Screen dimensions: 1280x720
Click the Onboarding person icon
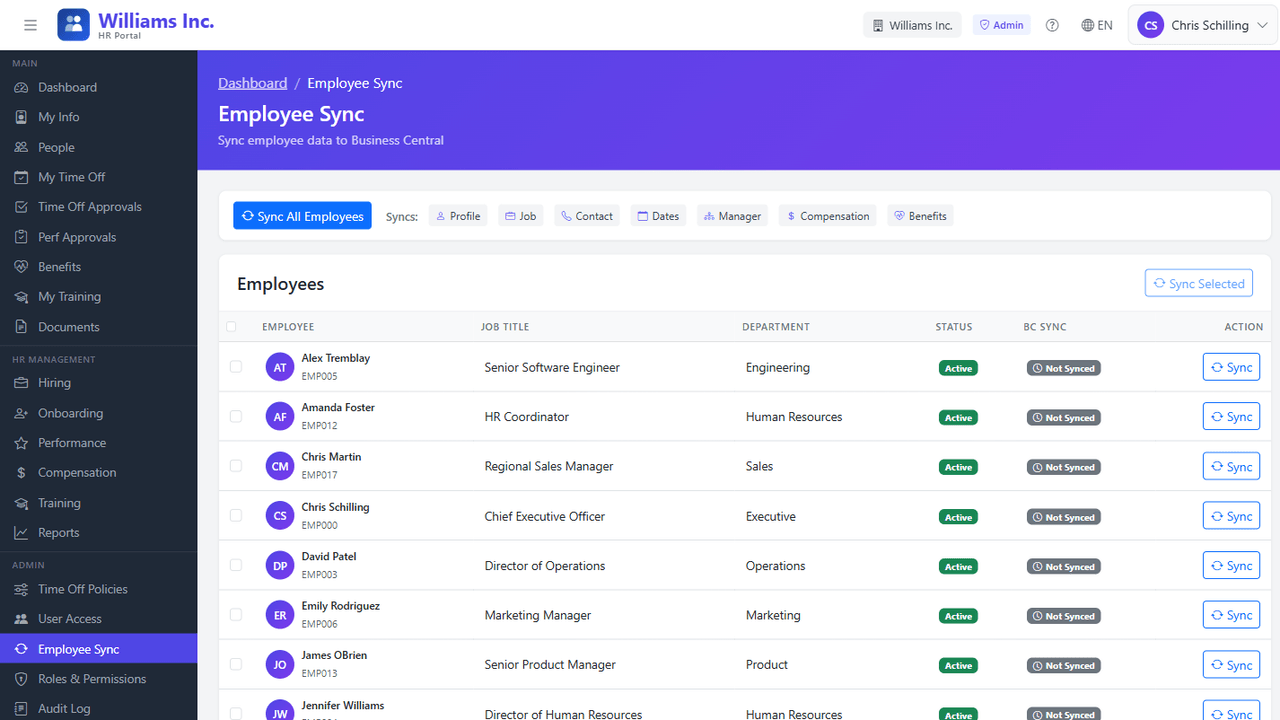[x=21, y=413]
